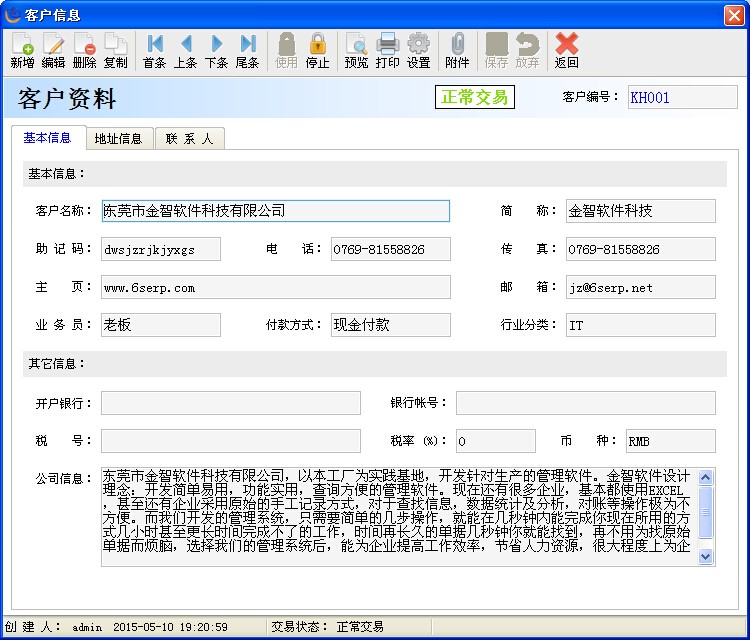Screen dimensions: 750x640
Task: Go to first record with 首条
Action: 154,50
